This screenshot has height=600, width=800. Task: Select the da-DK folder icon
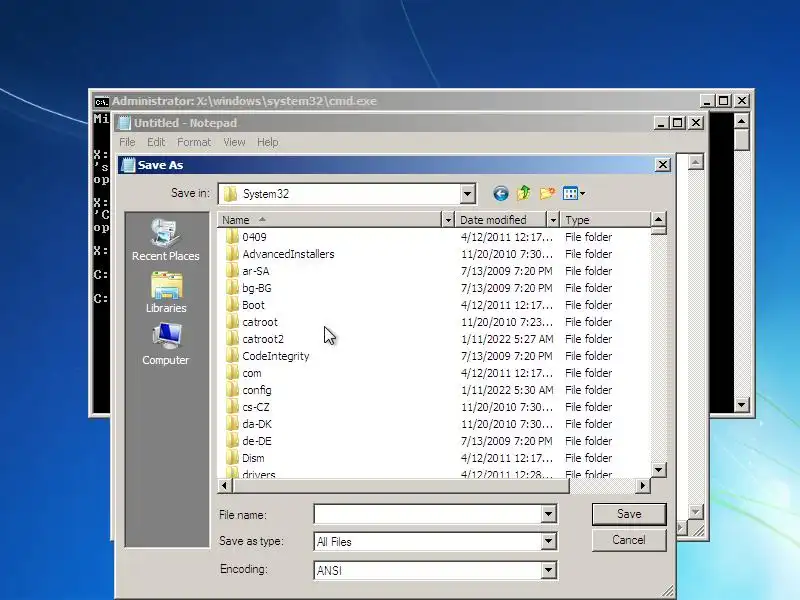point(232,424)
